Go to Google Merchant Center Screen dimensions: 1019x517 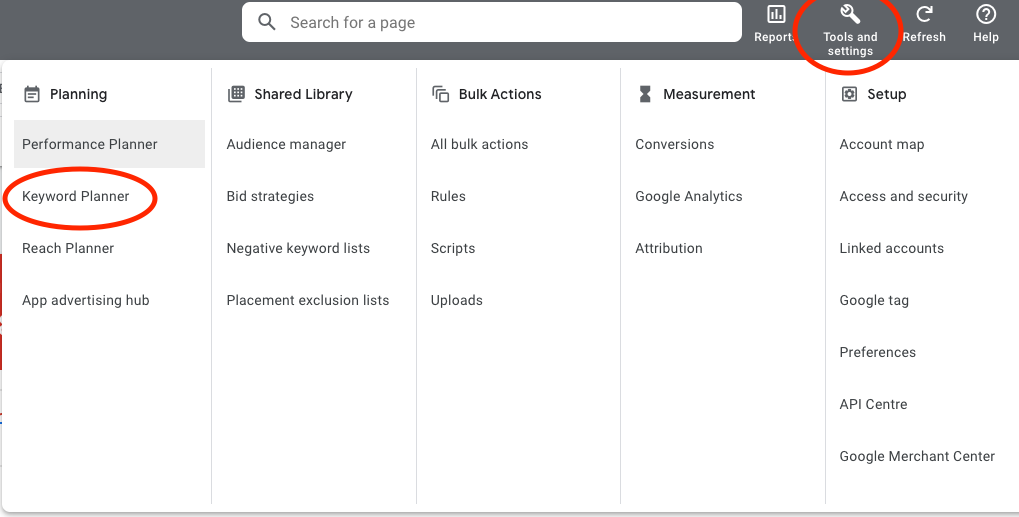point(917,456)
